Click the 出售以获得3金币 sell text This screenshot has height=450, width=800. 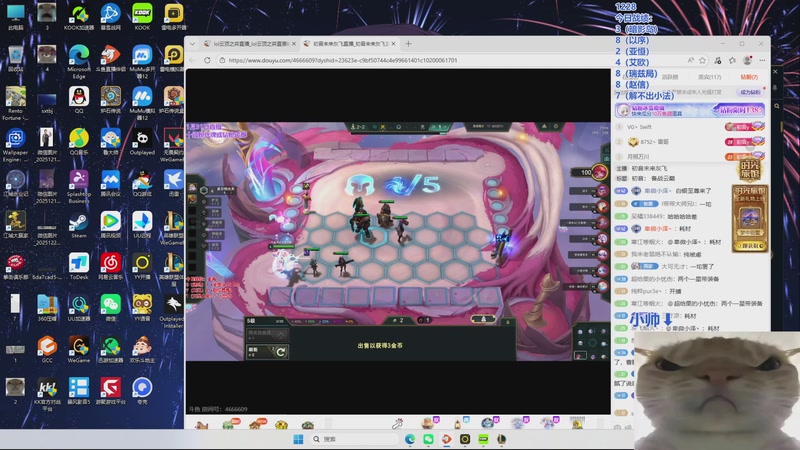pos(380,345)
